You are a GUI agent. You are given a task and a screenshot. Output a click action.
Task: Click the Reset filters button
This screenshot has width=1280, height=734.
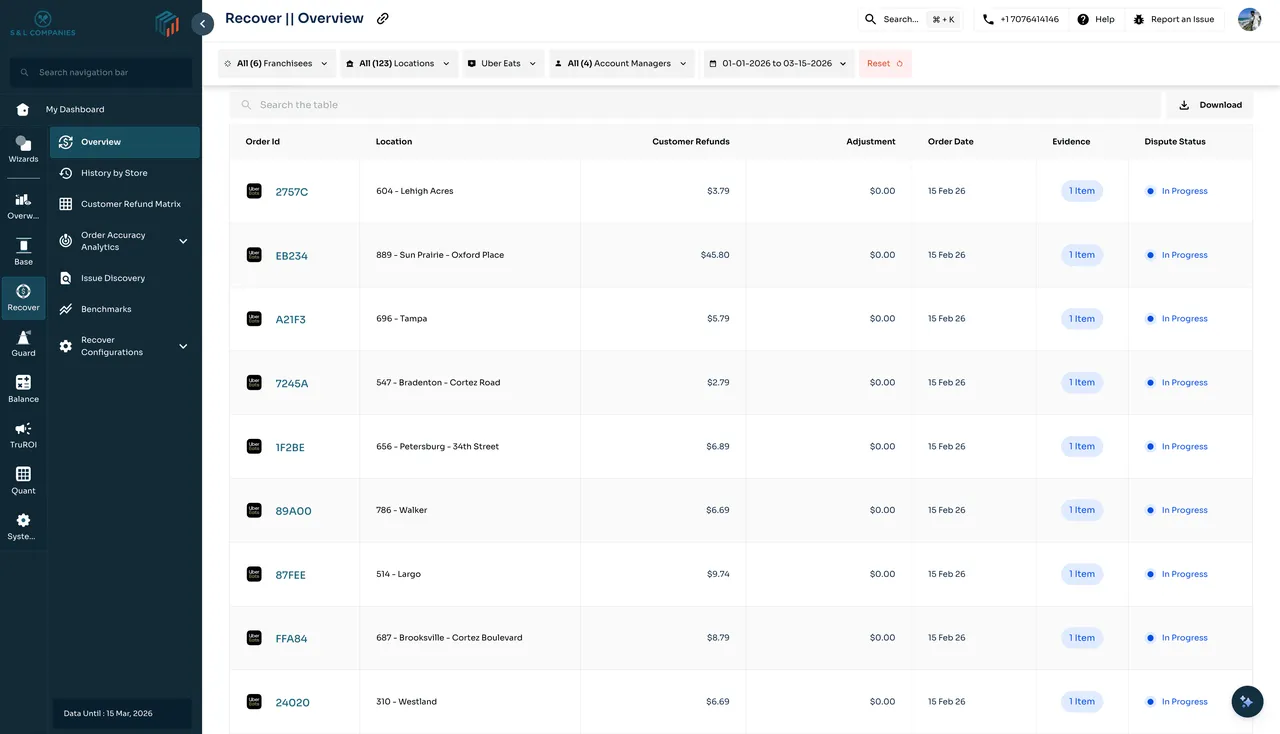click(x=885, y=64)
